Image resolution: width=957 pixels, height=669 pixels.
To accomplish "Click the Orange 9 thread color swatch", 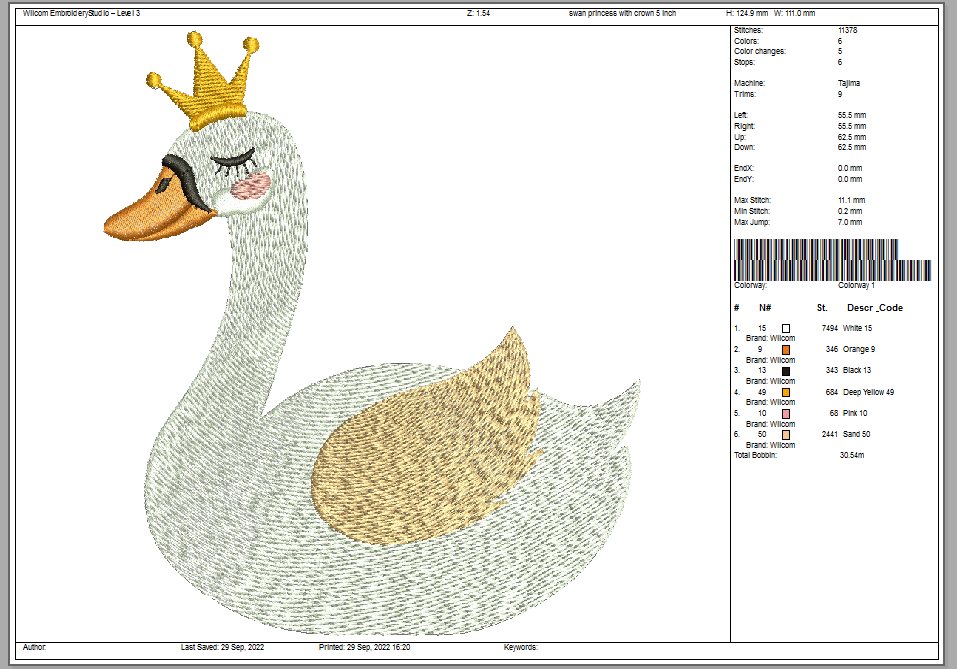I will coord(786,350).
